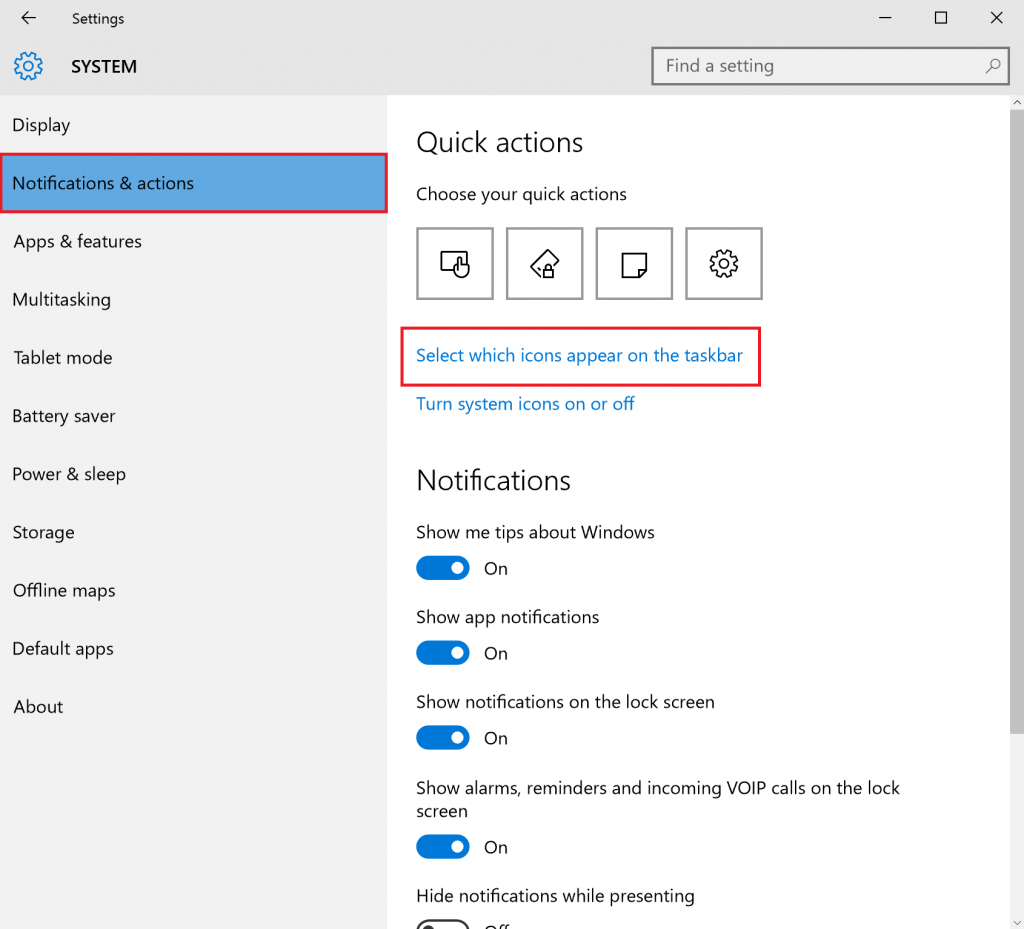1024x929 pixels.
Task: Click Turn system icons on or off
Action: [x=525, y=404]
